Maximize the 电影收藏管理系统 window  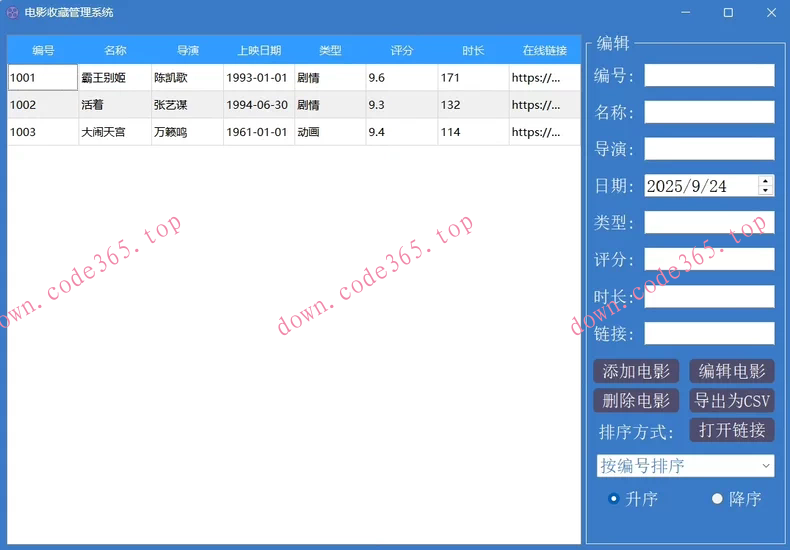[728, 13]
